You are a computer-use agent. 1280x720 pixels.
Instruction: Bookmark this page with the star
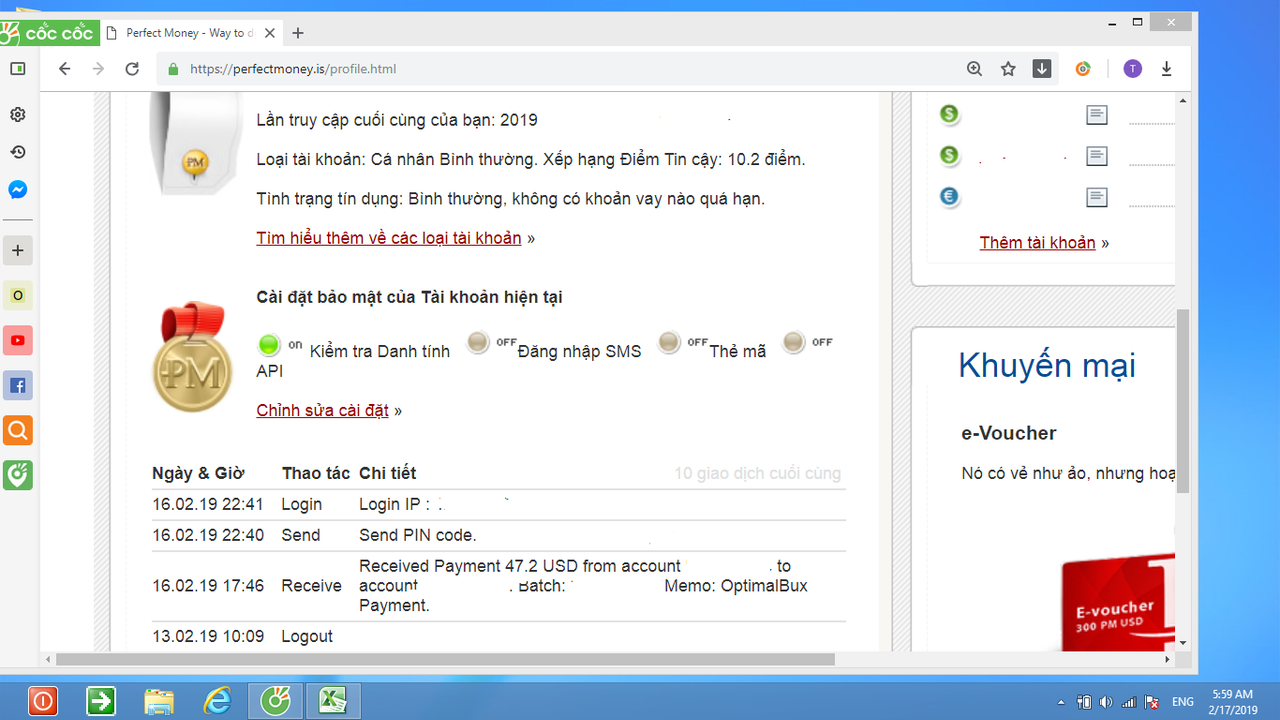click(1008, 69)
